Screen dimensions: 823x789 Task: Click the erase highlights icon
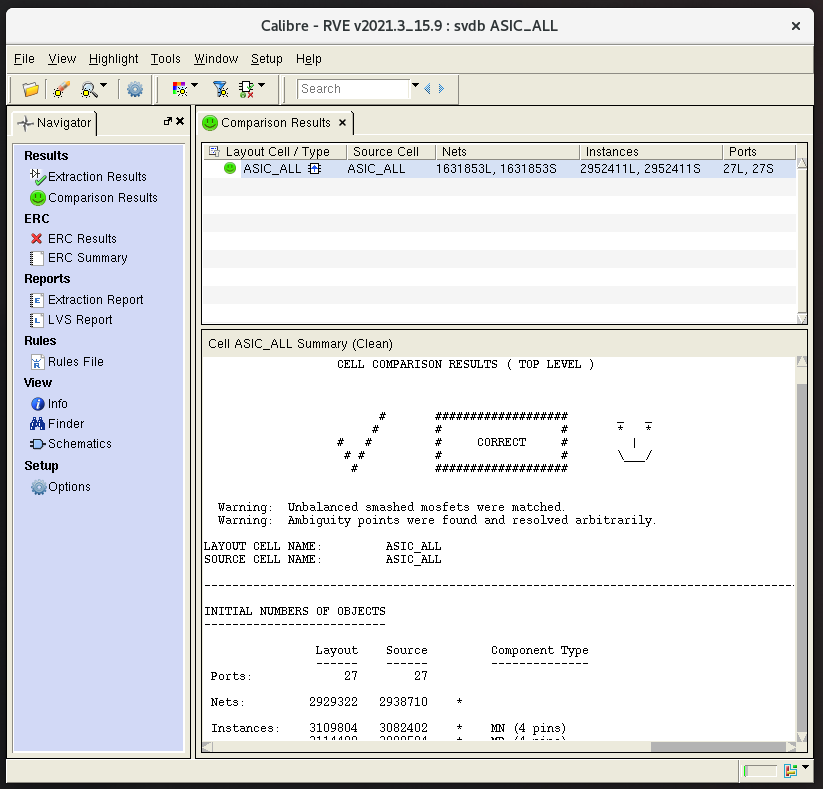click(61, 89)
